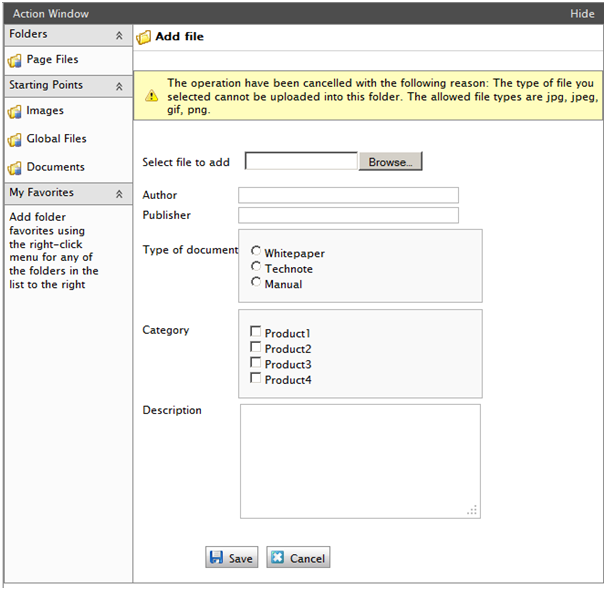Choose the Manual radio option
606x590 pixels.
click(257, 283)
